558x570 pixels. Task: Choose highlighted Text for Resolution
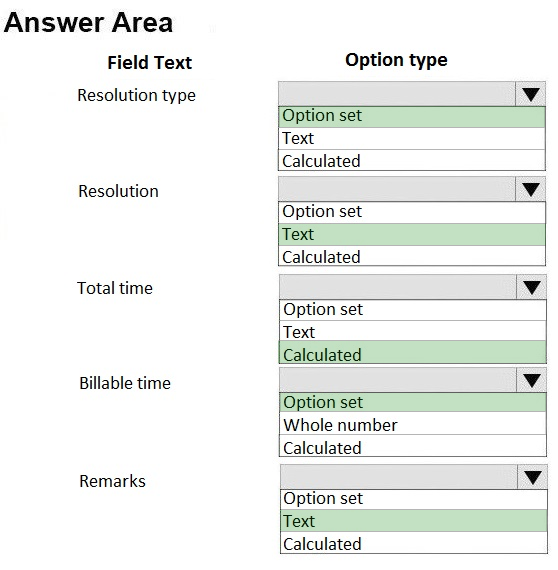pyautogui.click(x=412, y=234)
